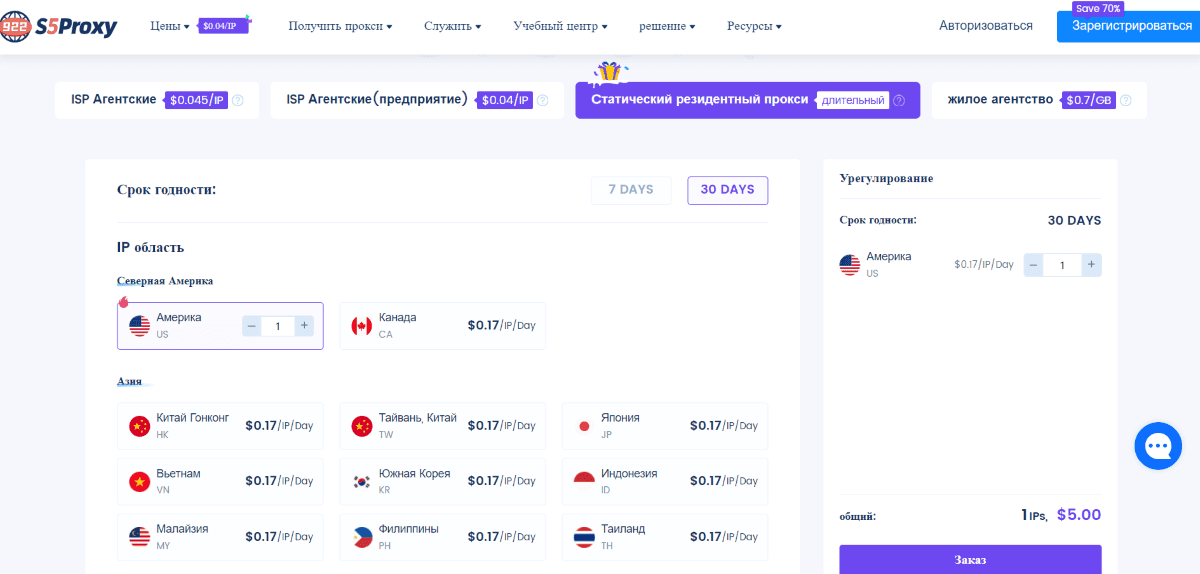
Task: Click the flag icon beside Китай Гонконг
Action: (x=140, y=427)
